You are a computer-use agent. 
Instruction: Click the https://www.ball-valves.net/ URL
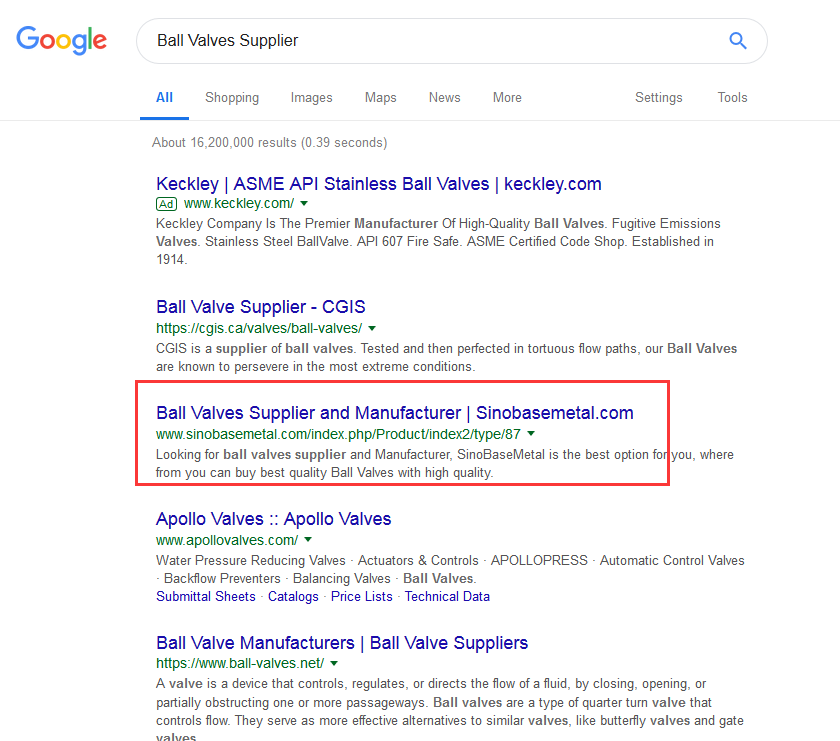(240, 663)
